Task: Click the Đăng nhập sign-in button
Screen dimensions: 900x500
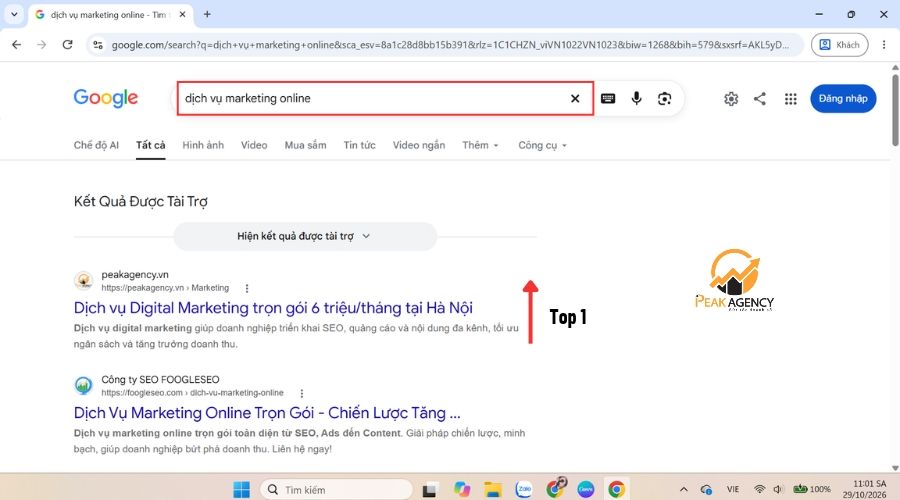Action: click(x=843, y=99)
